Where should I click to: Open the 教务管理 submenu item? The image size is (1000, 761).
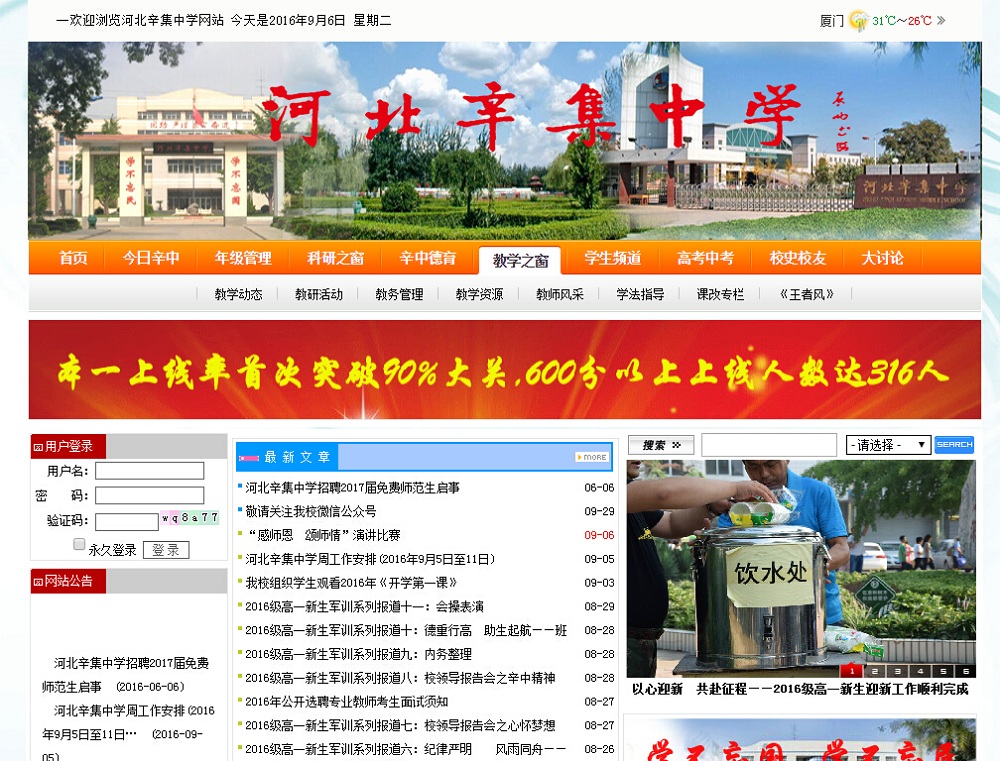point(399,294)
